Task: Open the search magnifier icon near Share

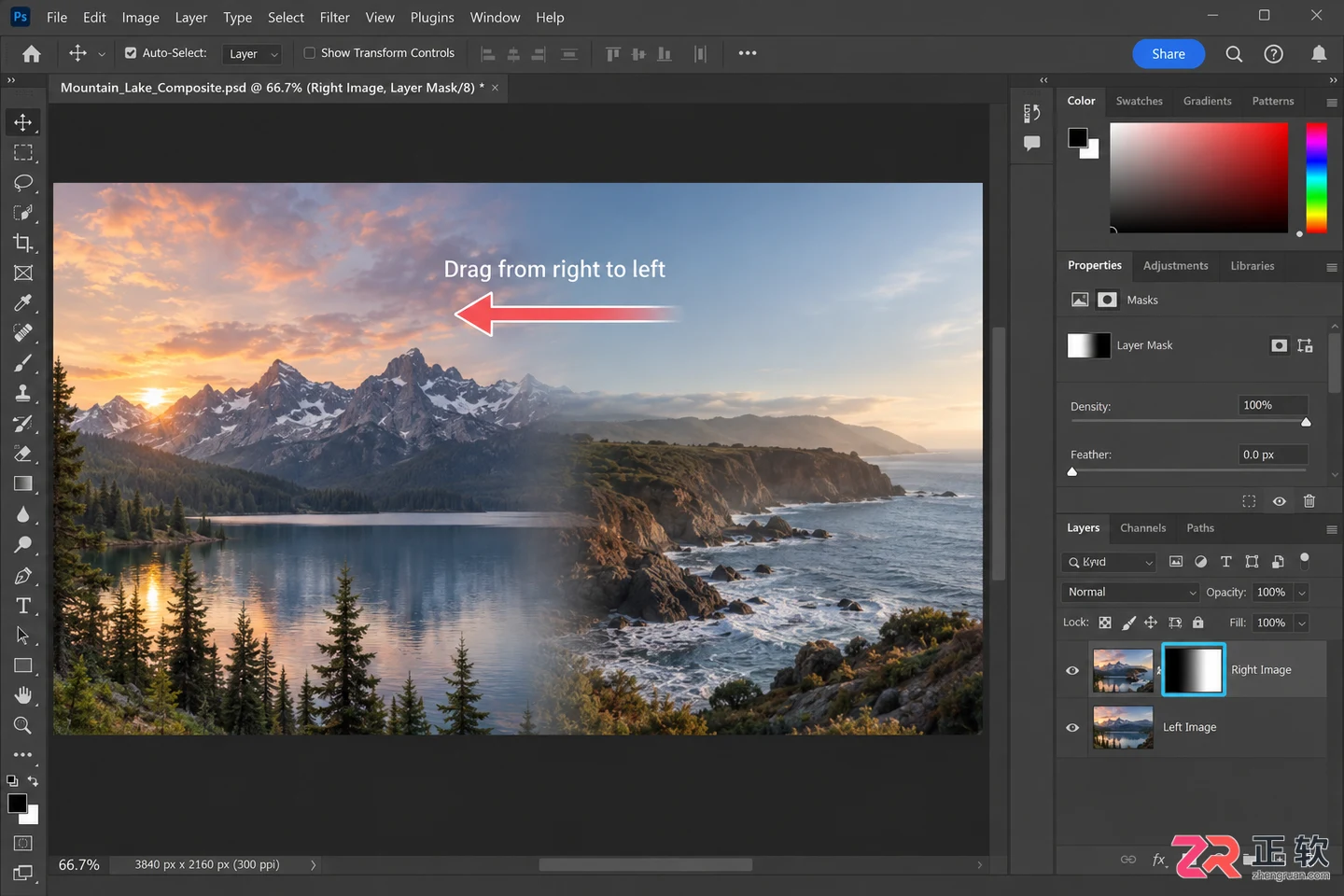Action: [1234, 54]
